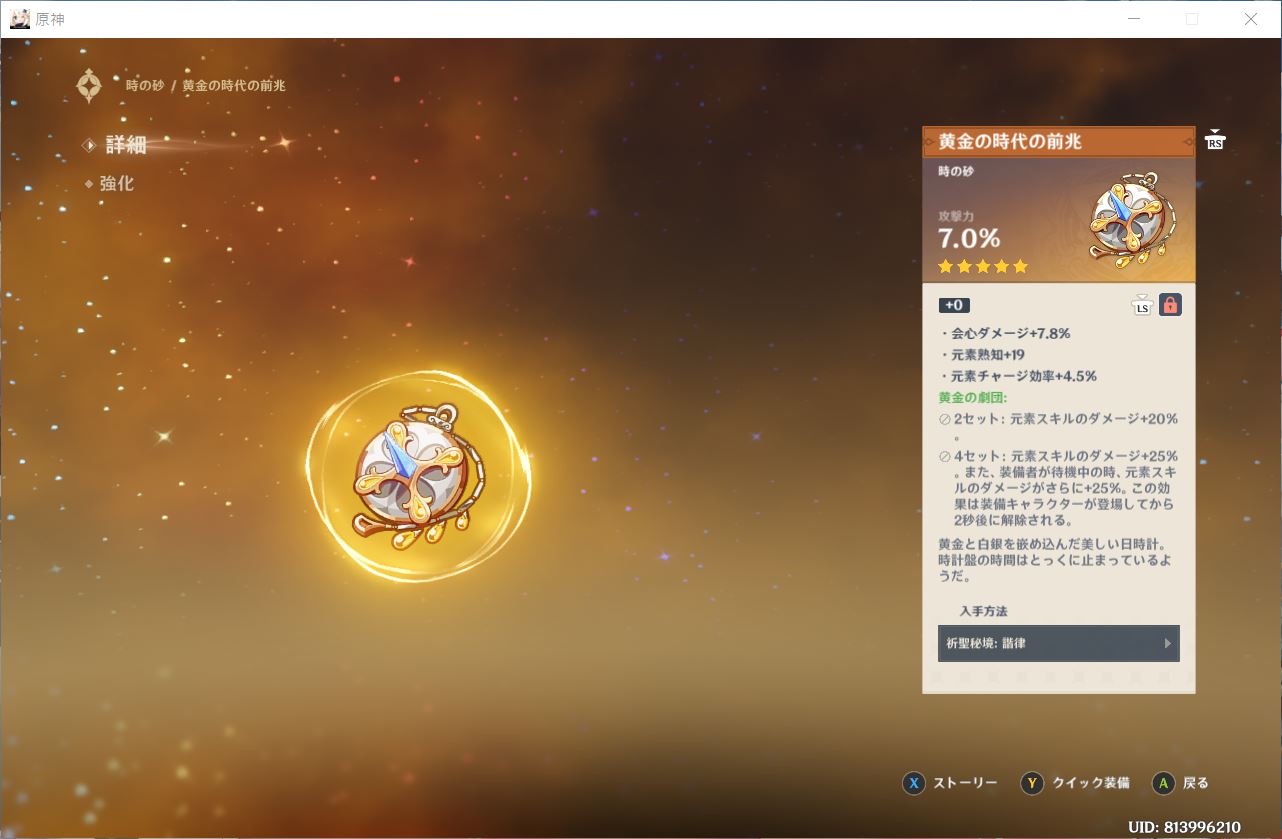Switch to the 強化 tab
Image resolution: width=1282 pixels, height=839 pixels.
[x=116, y=184]
